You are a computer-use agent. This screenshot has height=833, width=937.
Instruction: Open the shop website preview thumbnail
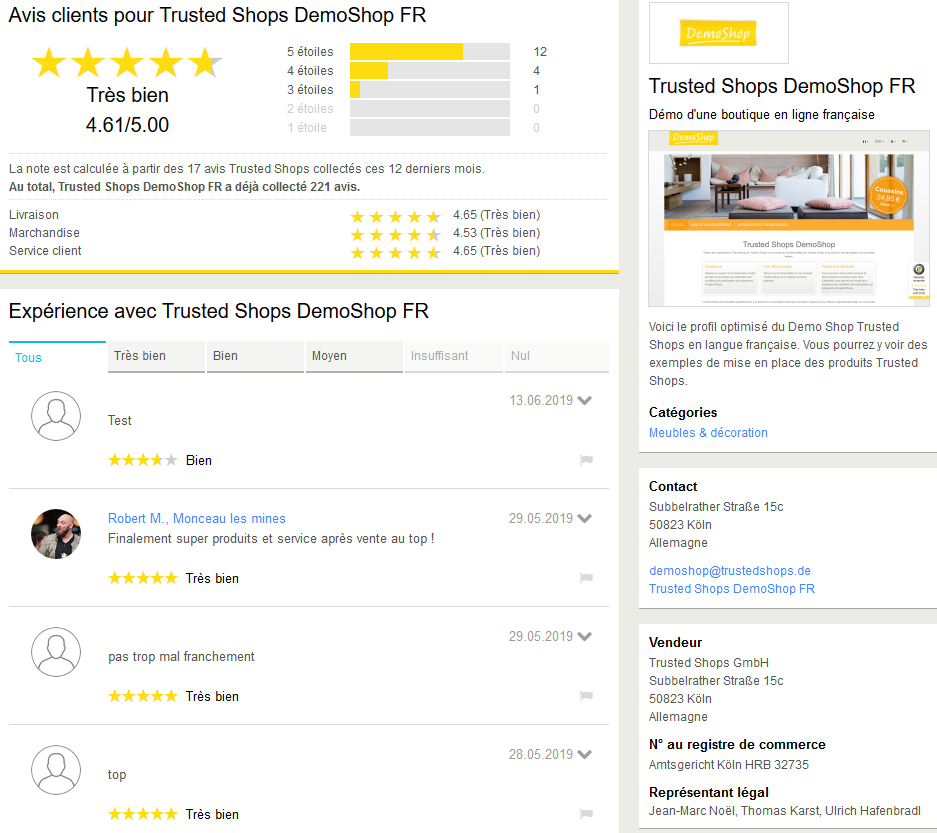[789, 218]
